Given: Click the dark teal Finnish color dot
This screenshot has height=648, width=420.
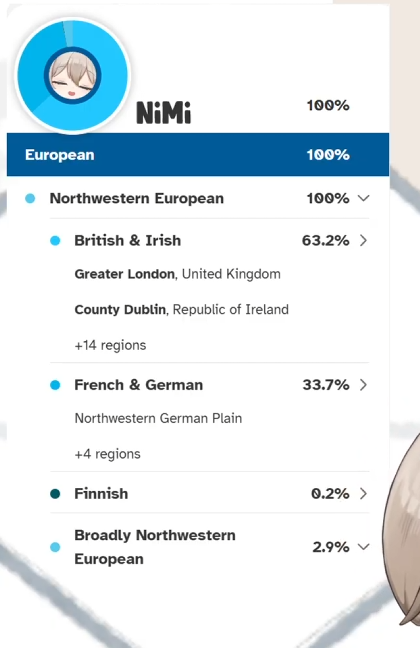Looking at the screenshot, I should (x=55, y=494).
